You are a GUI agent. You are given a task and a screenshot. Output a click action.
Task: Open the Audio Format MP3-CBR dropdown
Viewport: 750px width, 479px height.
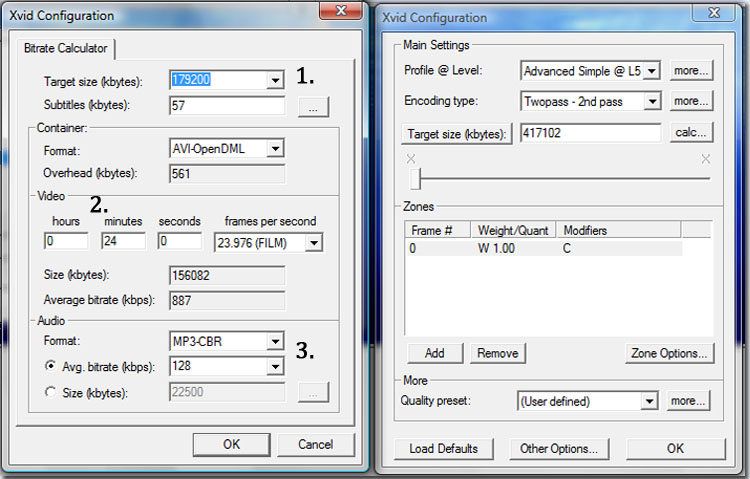coord(276,341)
